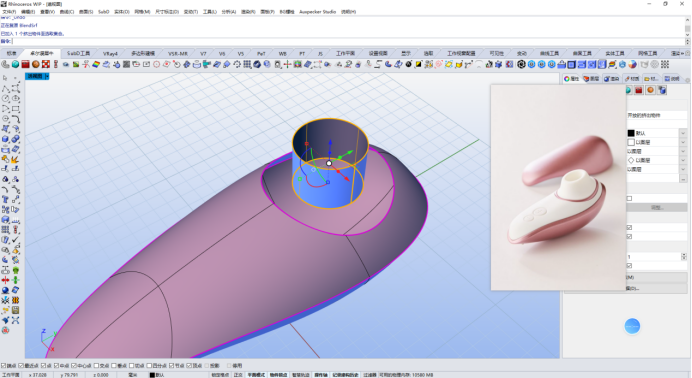Toggle the 中点 osnap checkbox
692x378 pixels.
[x=56, y=366]
